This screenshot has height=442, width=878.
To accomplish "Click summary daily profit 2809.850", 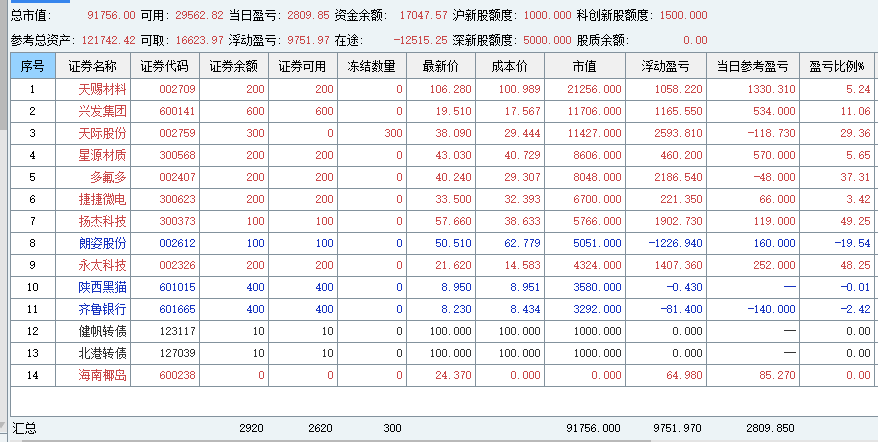I will (770, 429).
